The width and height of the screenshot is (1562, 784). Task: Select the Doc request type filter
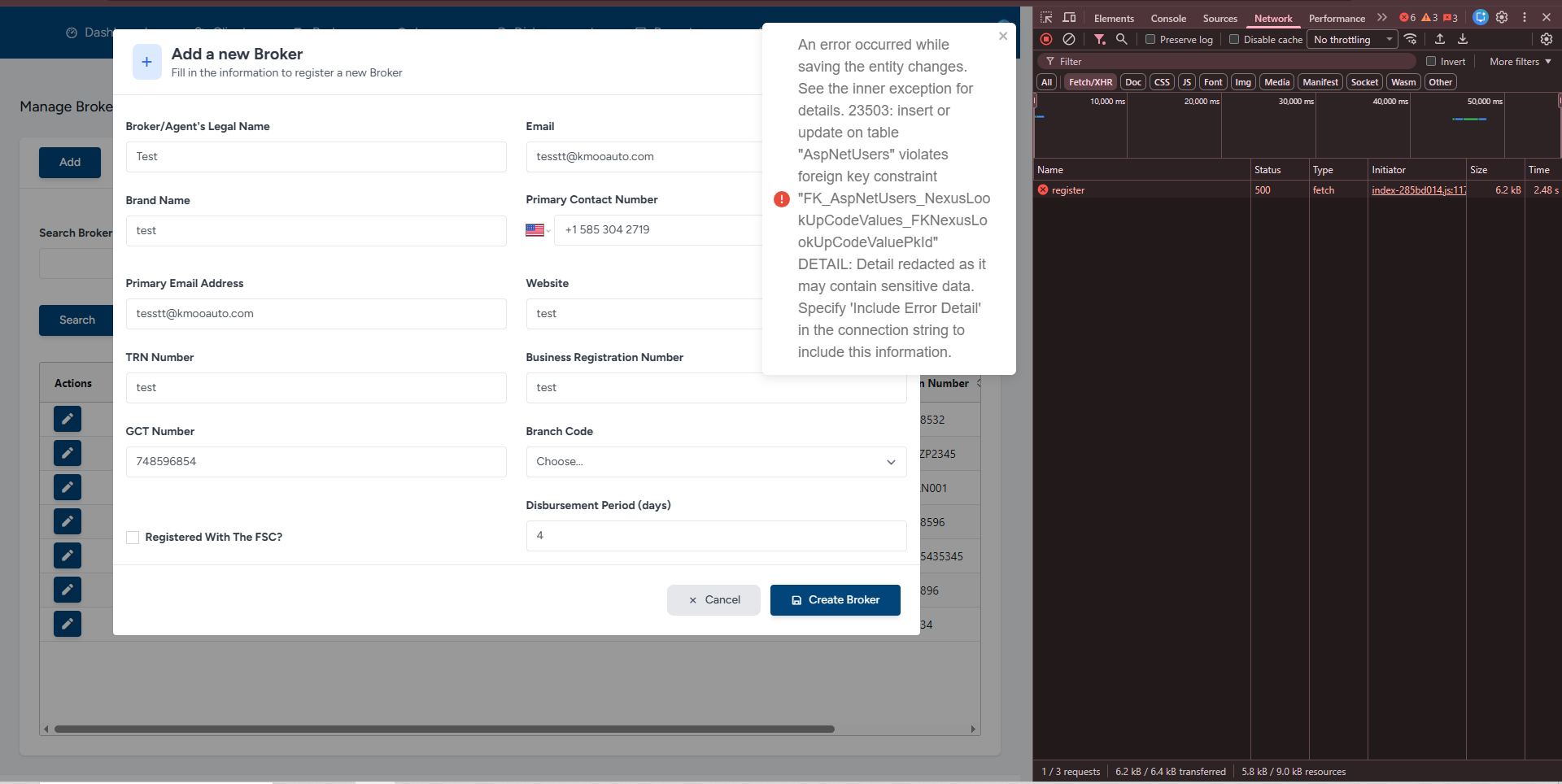pyautogui.click(x=1132, y=82)
